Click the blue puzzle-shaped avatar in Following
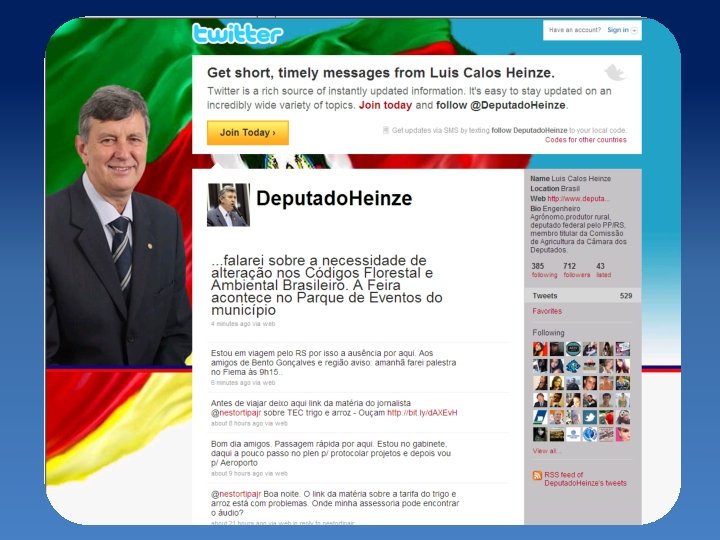Viewport: 720px width, 540px height. click(x=573, y=366)
